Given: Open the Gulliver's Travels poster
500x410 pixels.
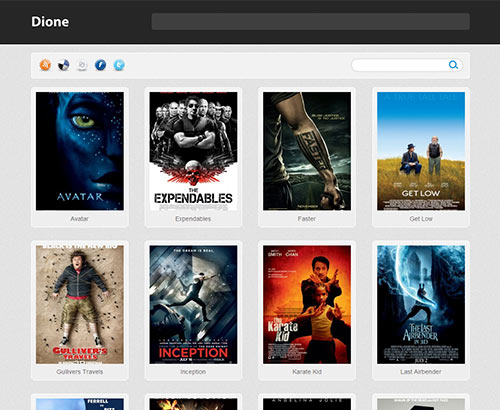Looking at the screenshot, I should click(80, 304).
